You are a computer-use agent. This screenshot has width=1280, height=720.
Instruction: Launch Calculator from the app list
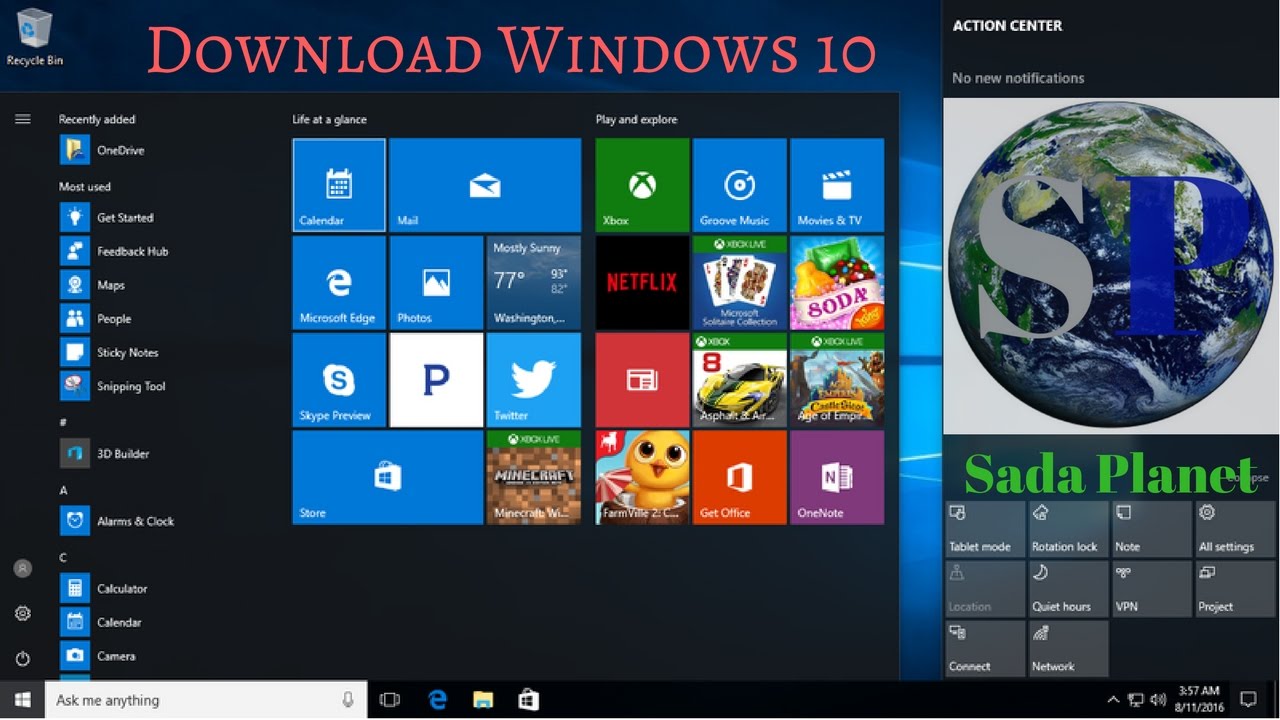(x=104, y=589)
